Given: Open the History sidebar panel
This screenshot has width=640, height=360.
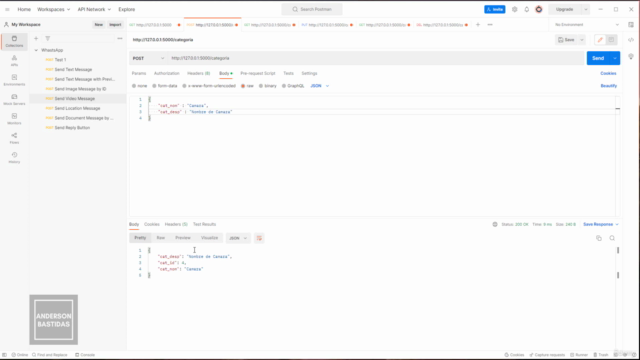Looking at the screenshot, I should (14, 158).
